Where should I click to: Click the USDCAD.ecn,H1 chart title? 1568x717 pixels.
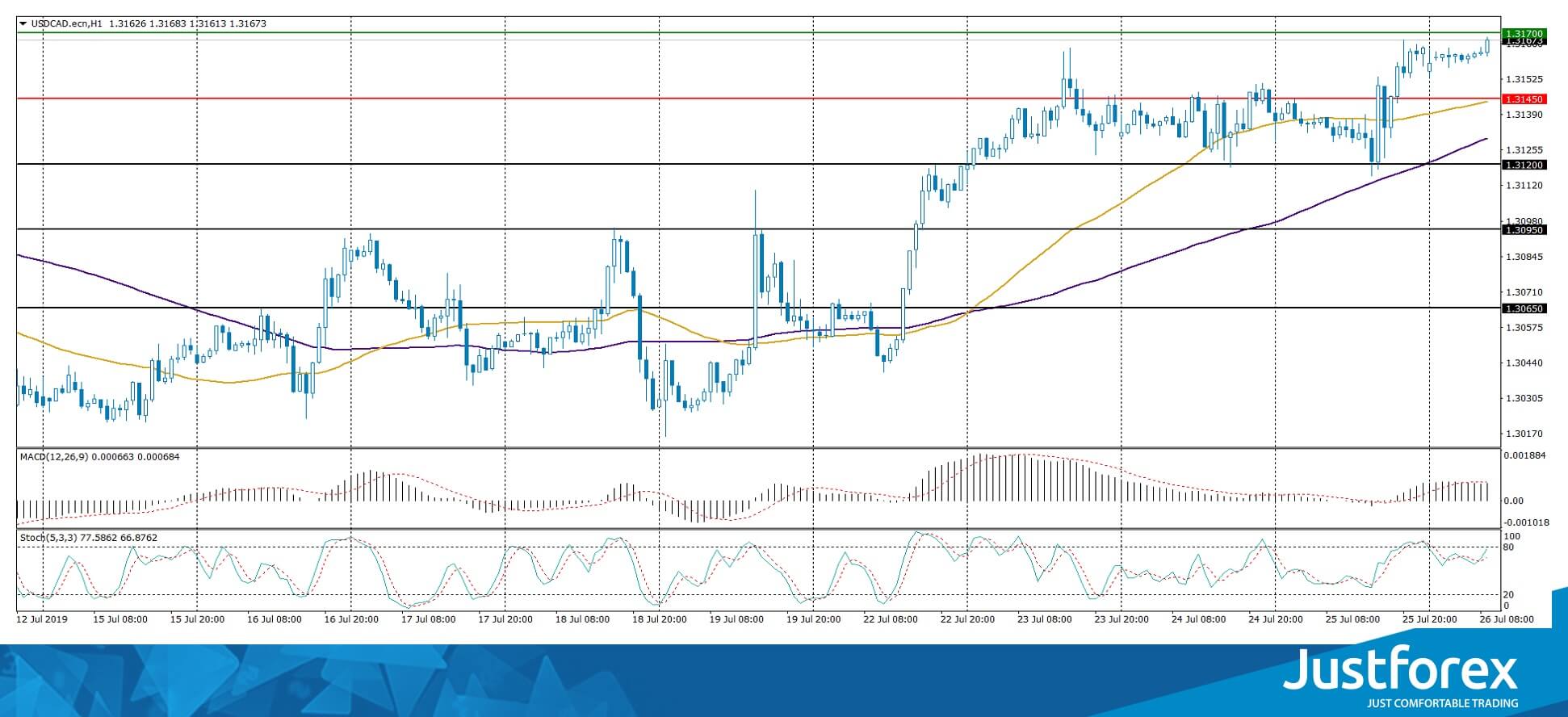[x=67, y=24]
